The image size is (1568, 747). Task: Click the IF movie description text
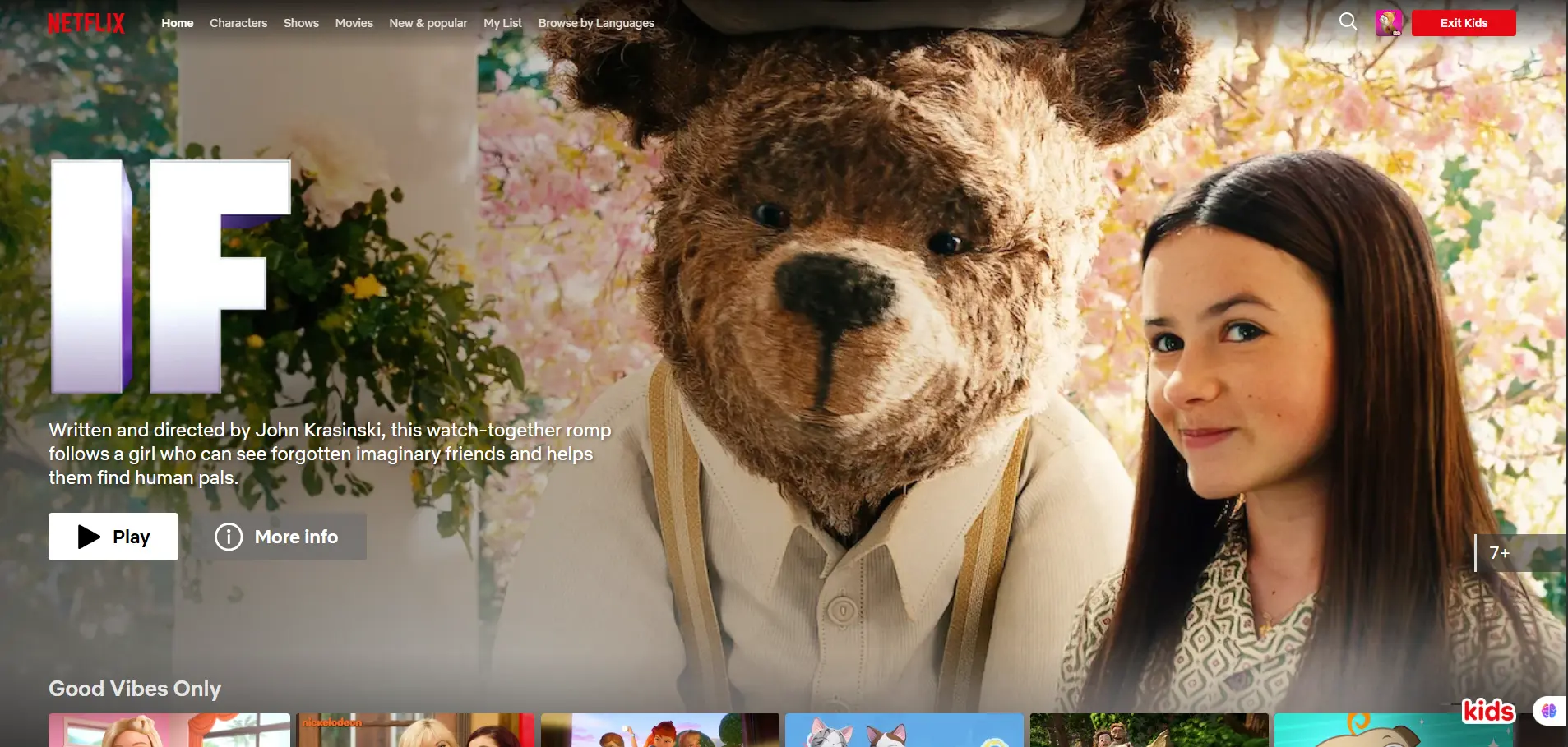(330, 454)
